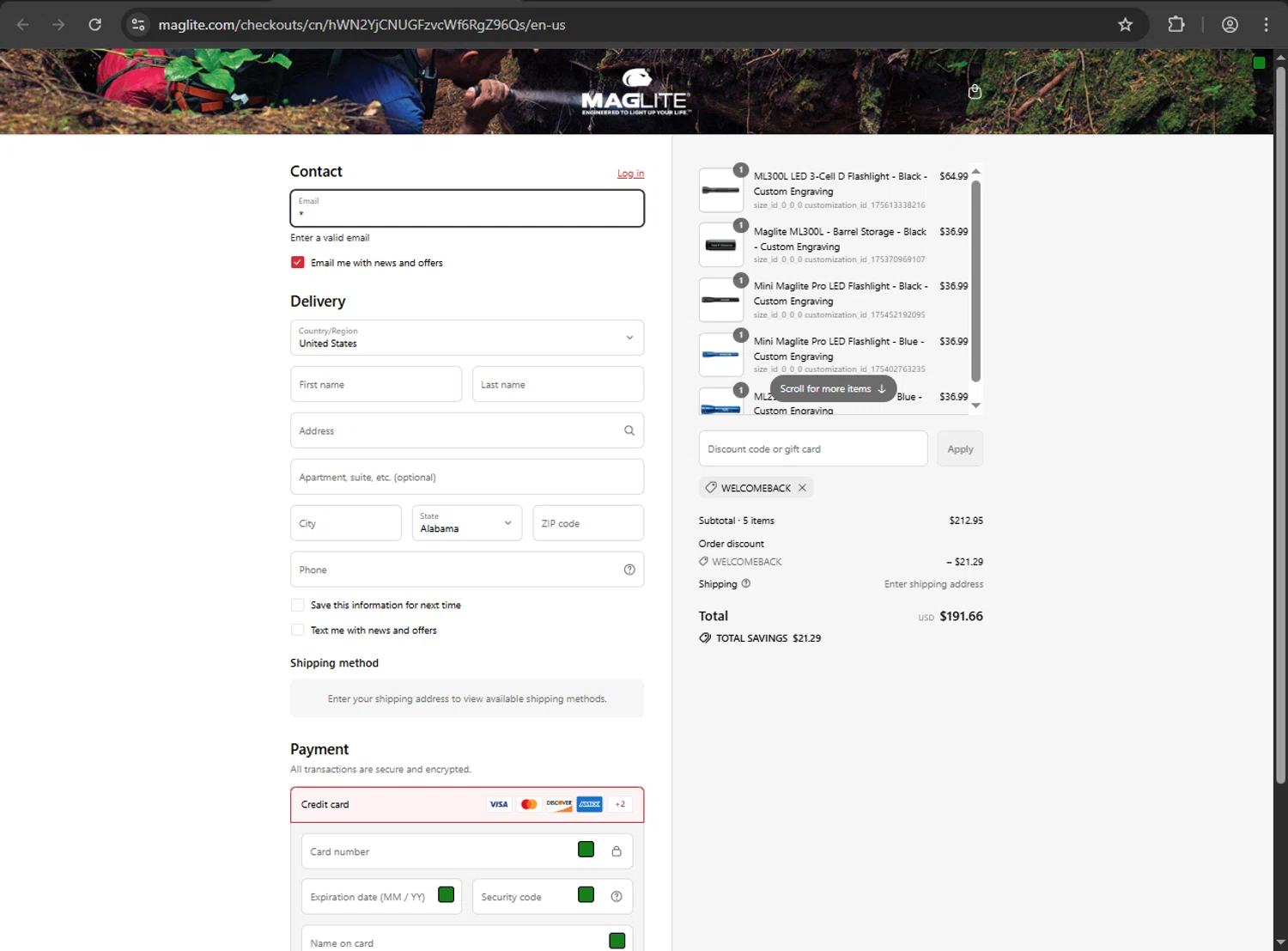Click the Visa card logo
Image resolution: width=1288 pixels, height=951 pixels.
coord(499,804)
